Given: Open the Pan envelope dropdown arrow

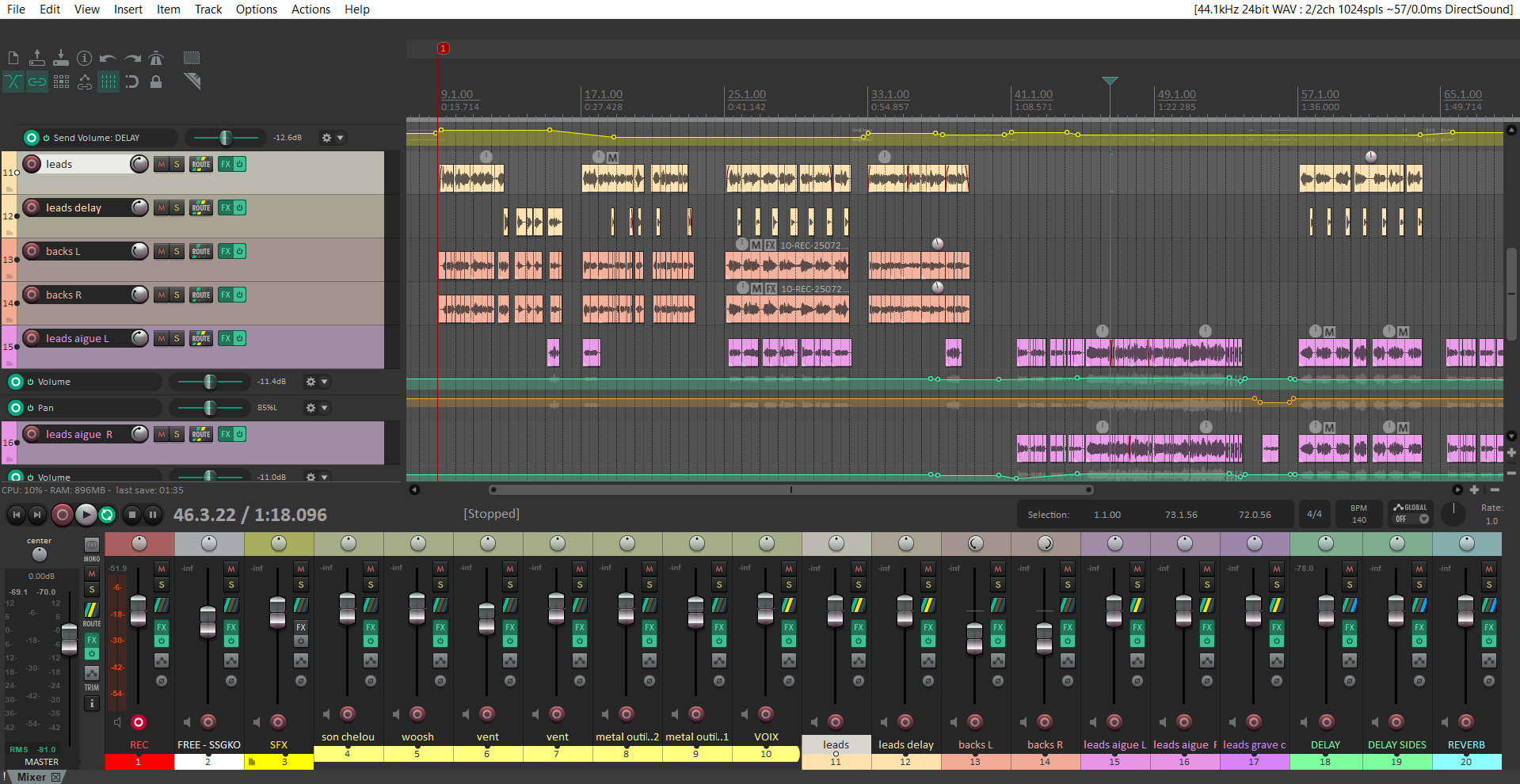Looking at the screenshot, I should tap(325, 408).
